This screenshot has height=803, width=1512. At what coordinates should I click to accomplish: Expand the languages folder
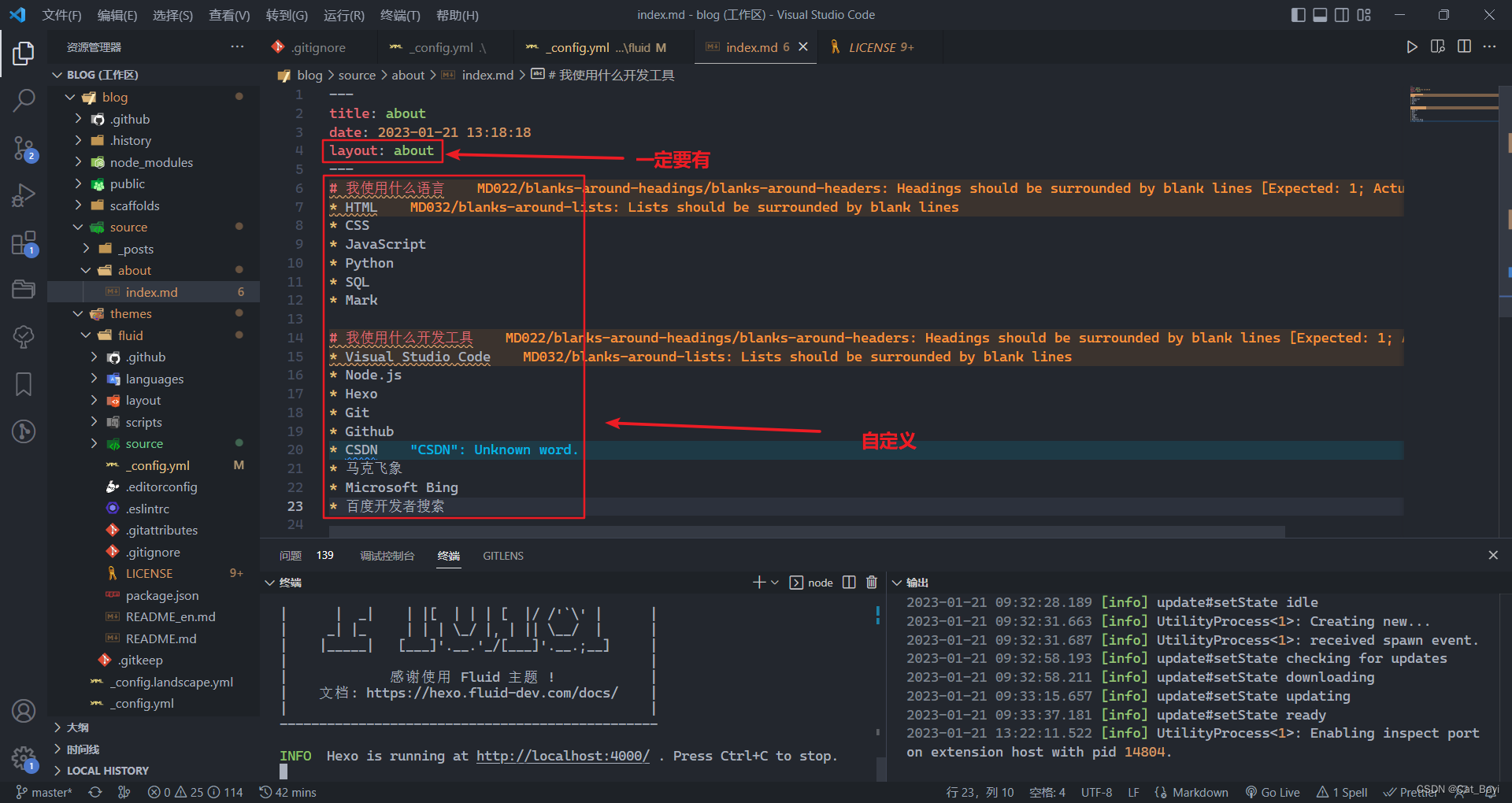pyautogui.click(x=154, y=379)
